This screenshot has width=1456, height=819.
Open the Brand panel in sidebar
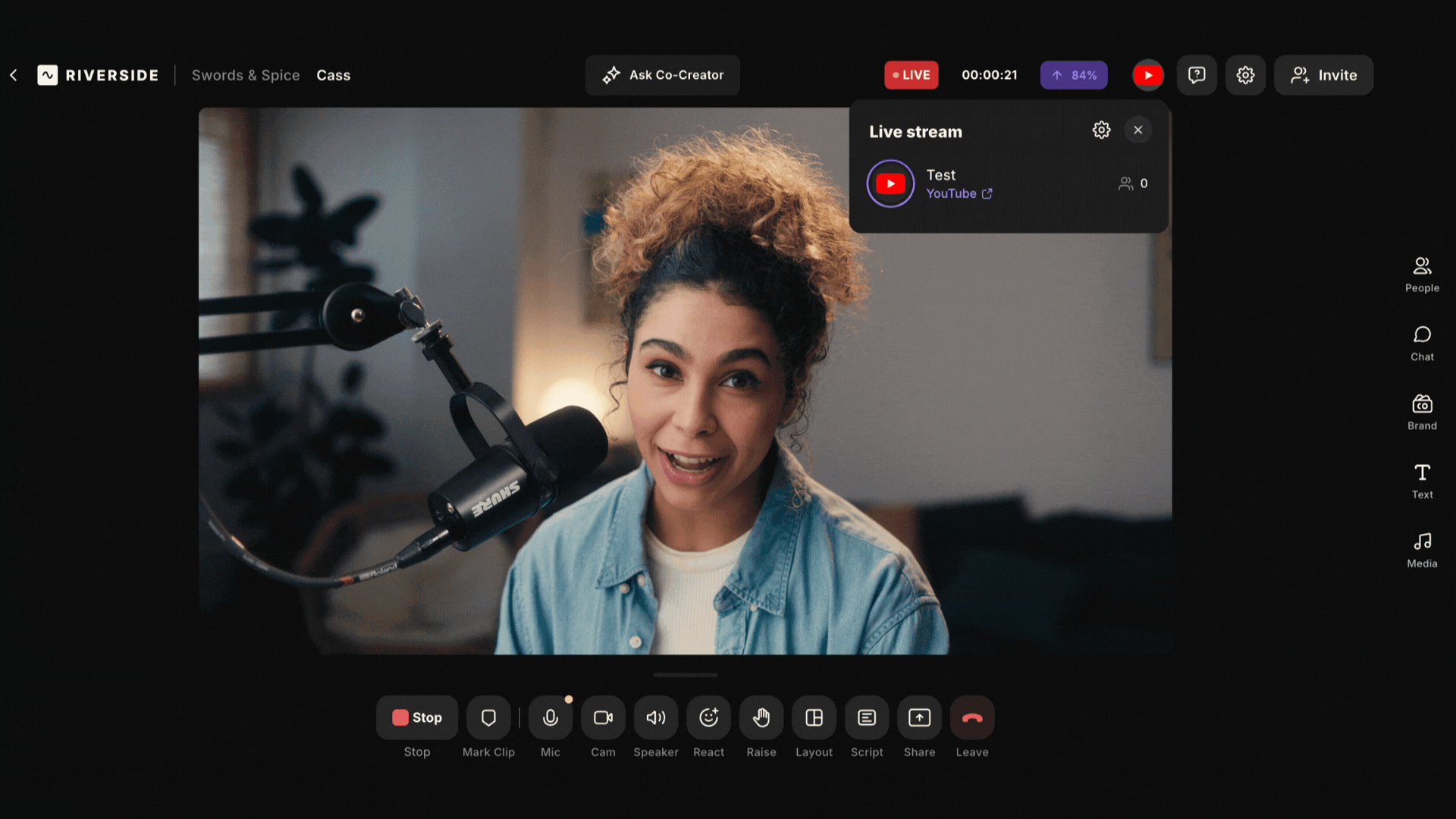pos(1422,412)
